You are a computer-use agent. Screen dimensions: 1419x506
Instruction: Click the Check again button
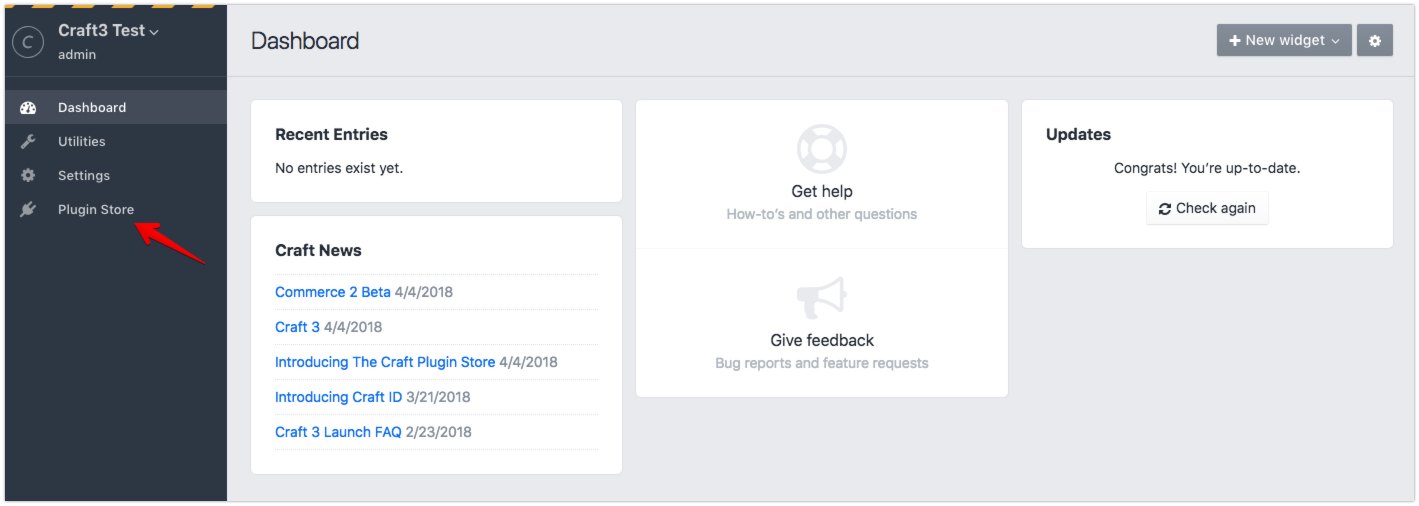pyautogui.click(x=1207, y=208)
